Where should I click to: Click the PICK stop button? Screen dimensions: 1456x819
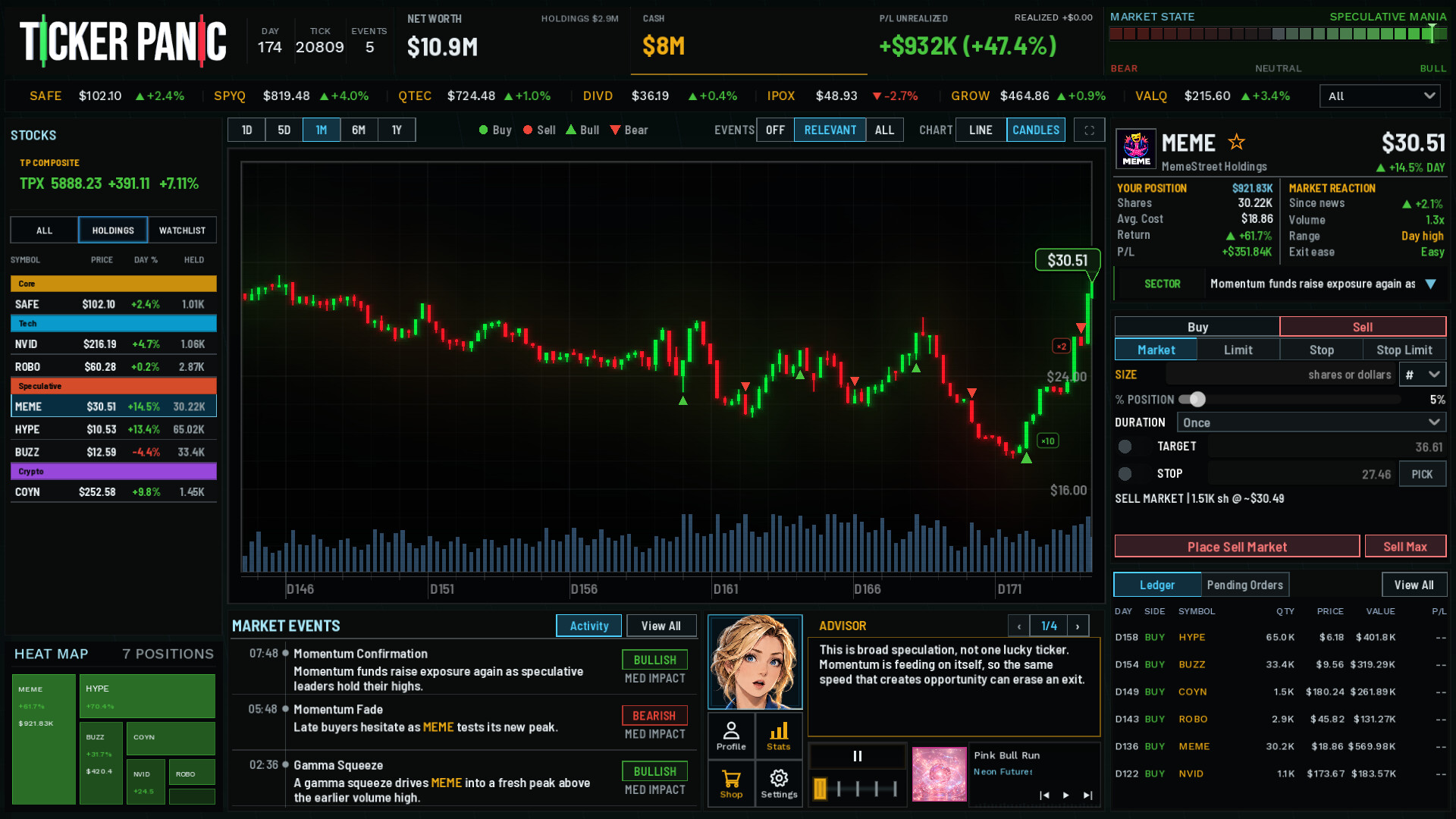1422,474
